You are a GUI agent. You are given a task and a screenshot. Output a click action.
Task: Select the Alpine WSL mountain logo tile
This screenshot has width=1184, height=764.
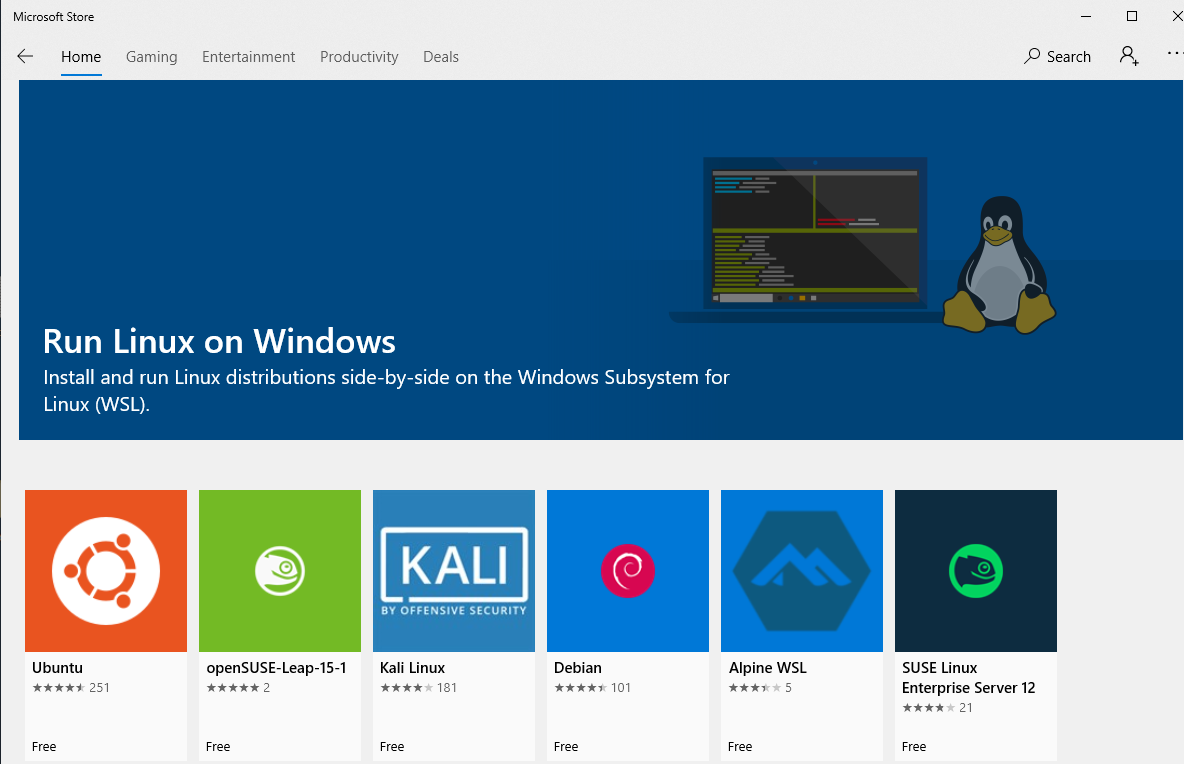[802, 571]
